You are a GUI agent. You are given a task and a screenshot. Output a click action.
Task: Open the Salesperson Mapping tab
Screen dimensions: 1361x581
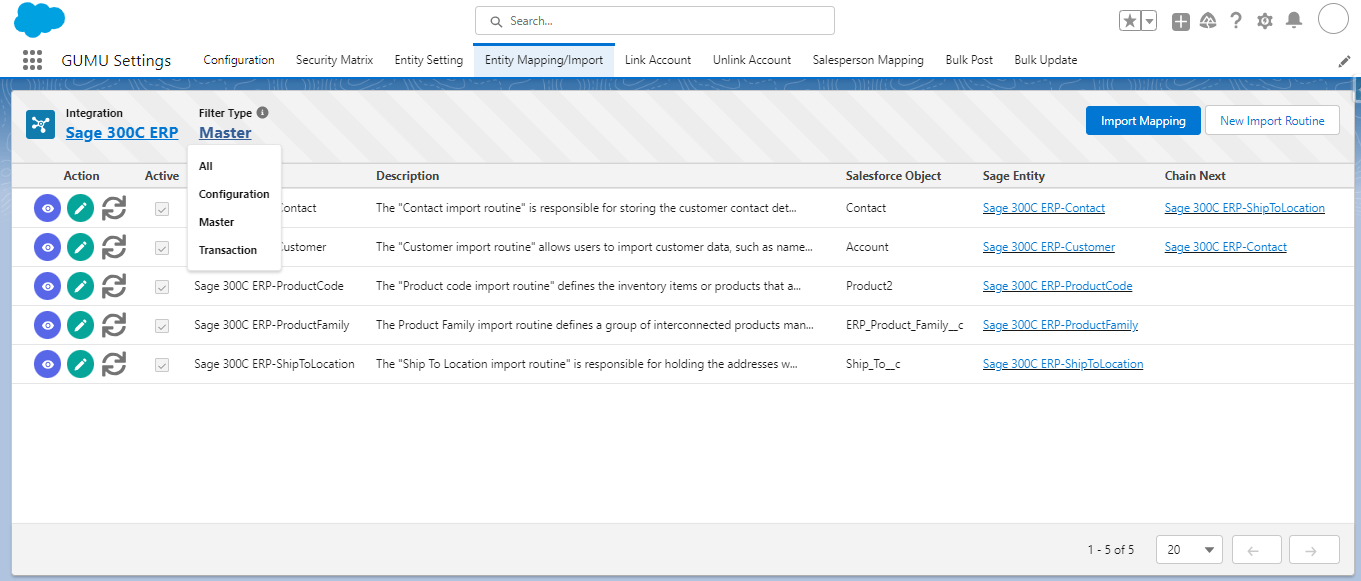coord(868,60)
